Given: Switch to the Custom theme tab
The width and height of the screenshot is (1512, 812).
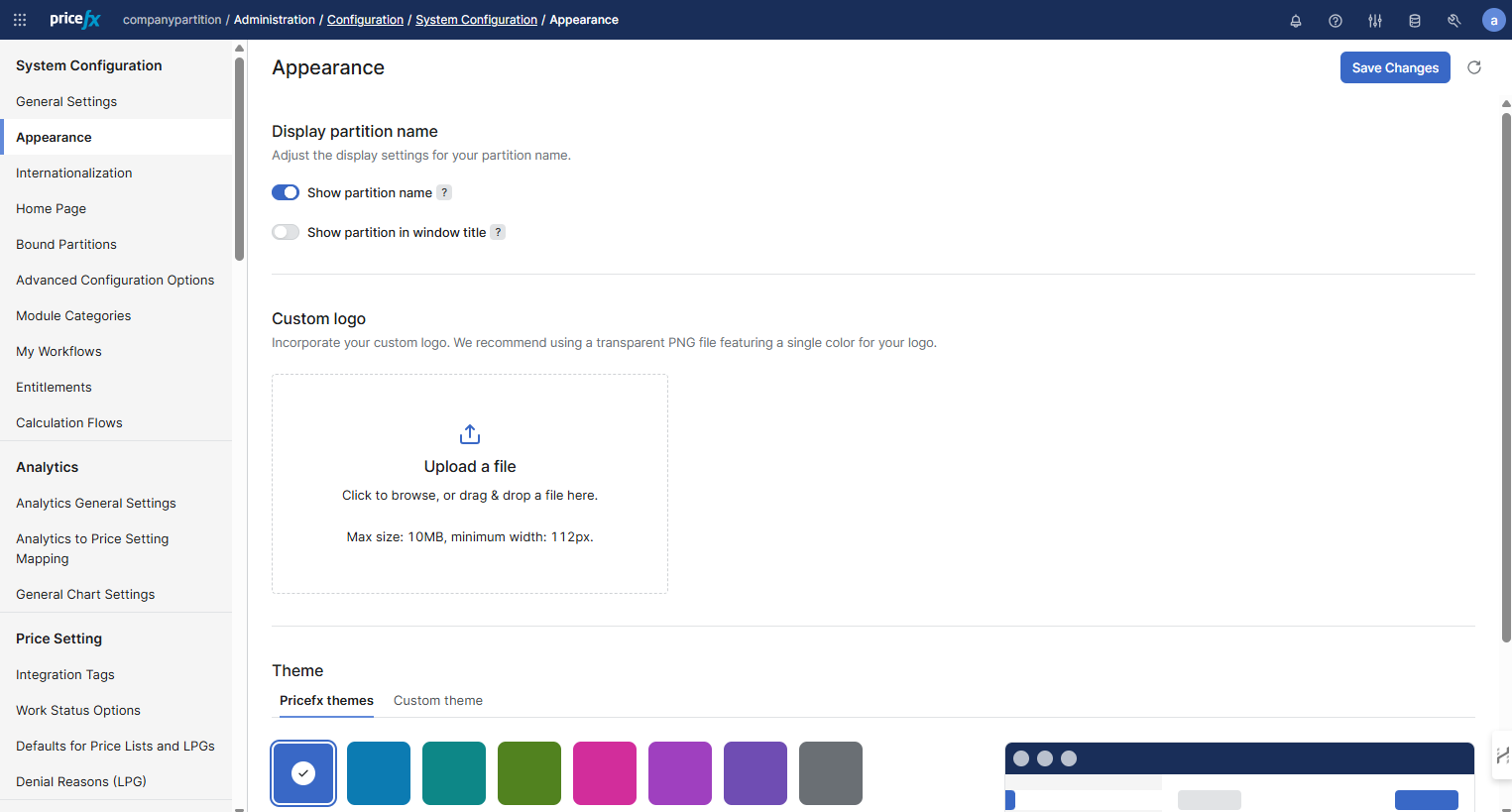Looking at the screenshot, I should (437, 700).
